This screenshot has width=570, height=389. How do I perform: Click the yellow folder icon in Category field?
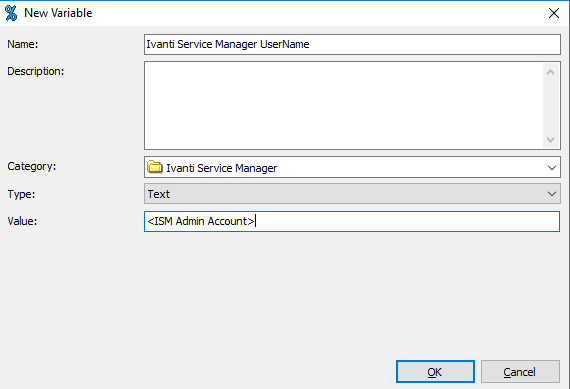154,167
